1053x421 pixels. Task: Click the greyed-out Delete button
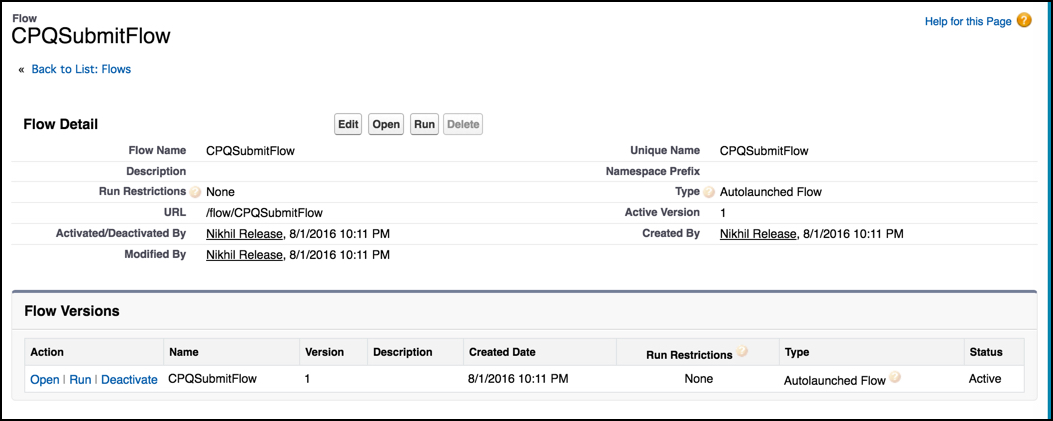[x=463, y=124]
